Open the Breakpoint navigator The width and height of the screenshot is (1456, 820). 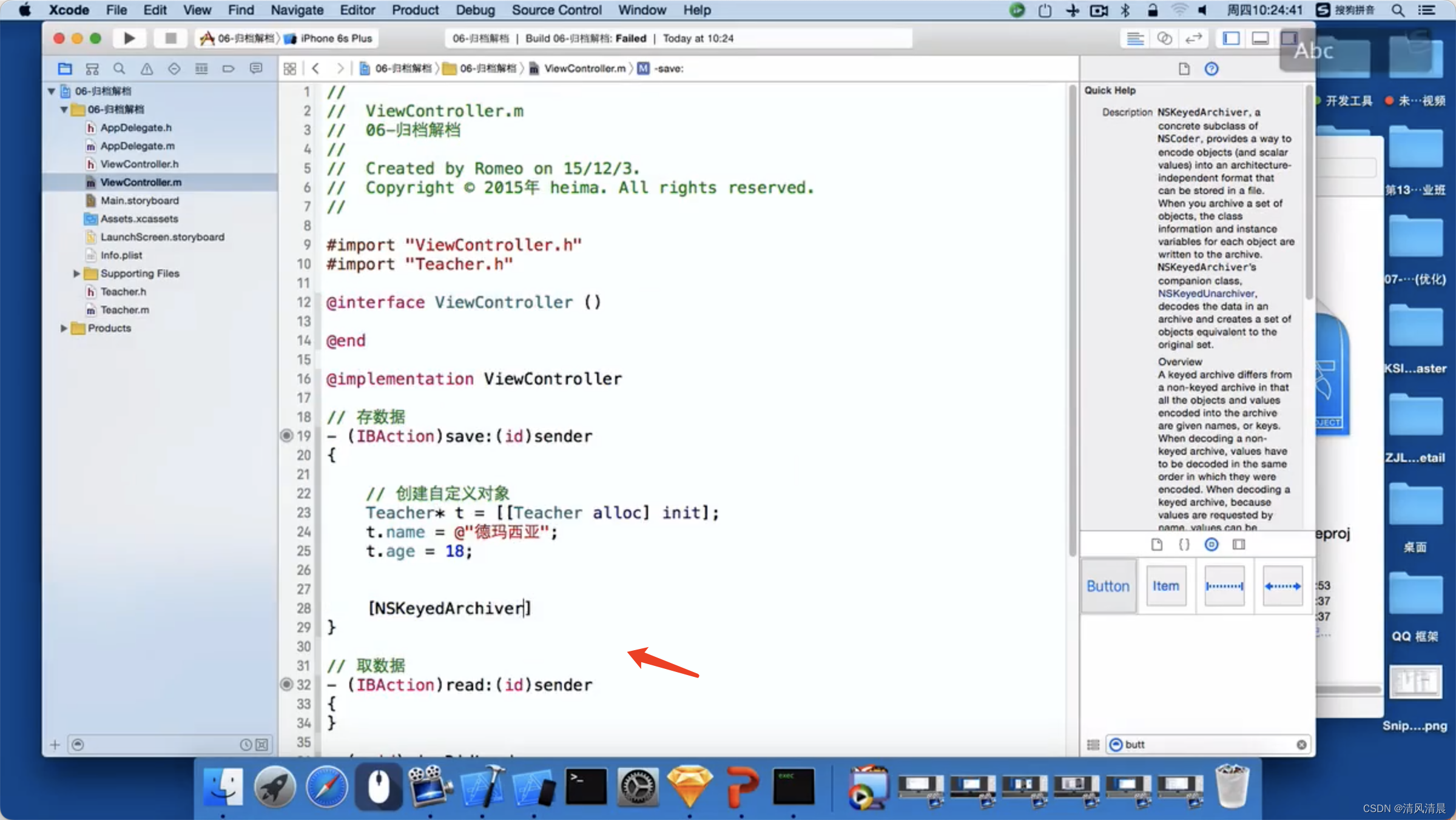click(x=229, y=69)
